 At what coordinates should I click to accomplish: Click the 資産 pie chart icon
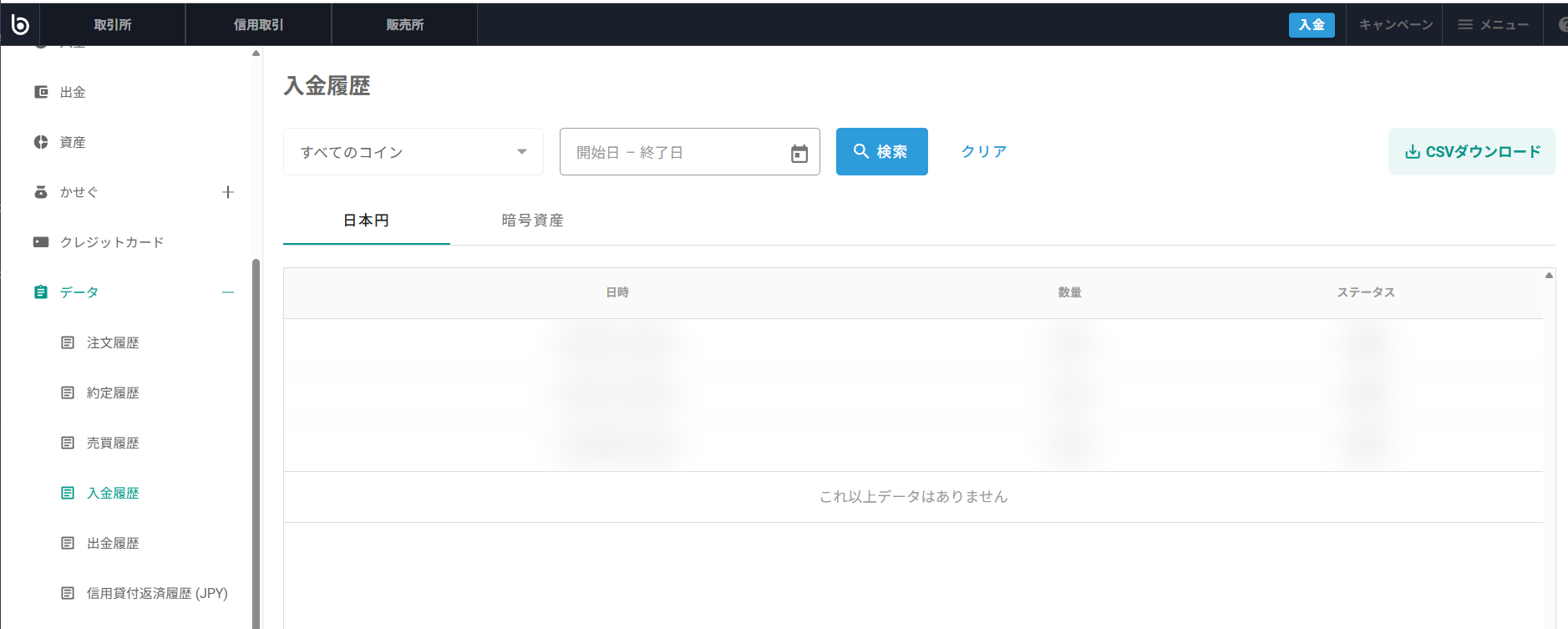point(41,142)
